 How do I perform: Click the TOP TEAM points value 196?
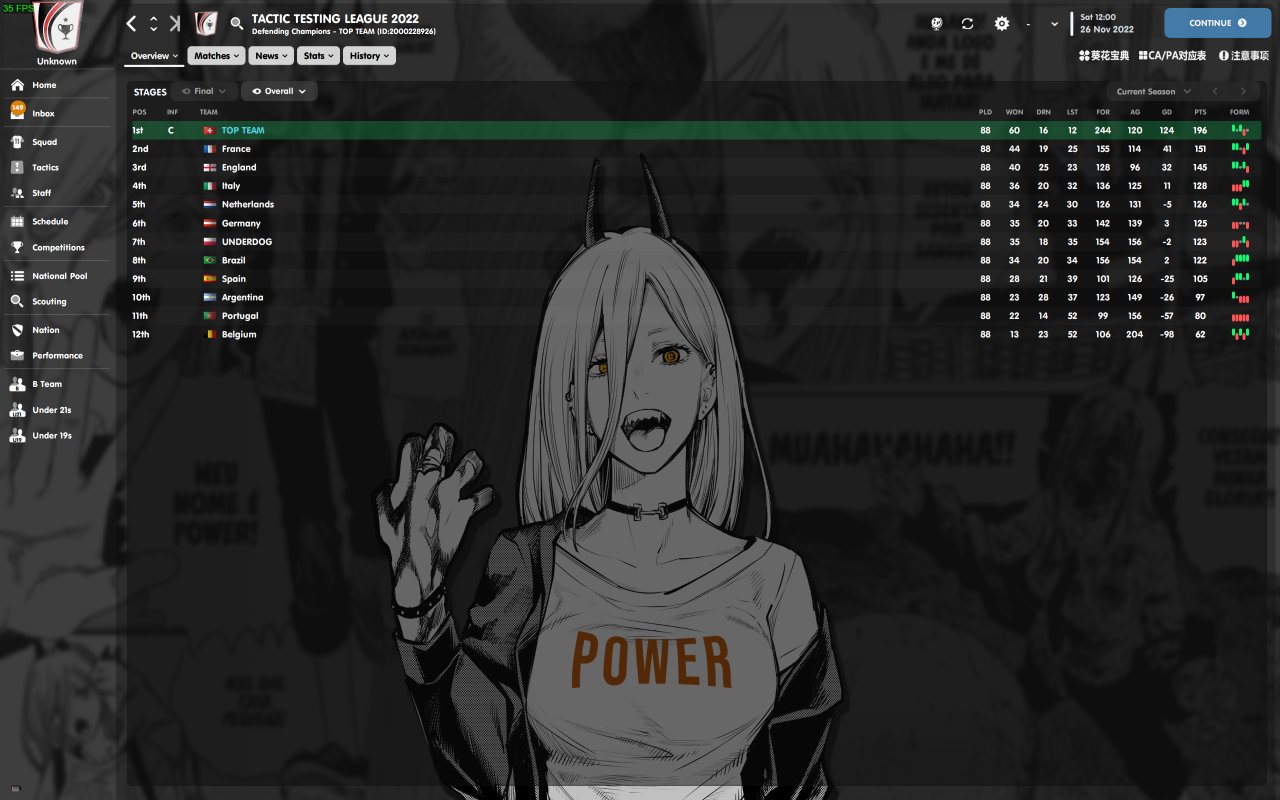(x=1200, y=130)
